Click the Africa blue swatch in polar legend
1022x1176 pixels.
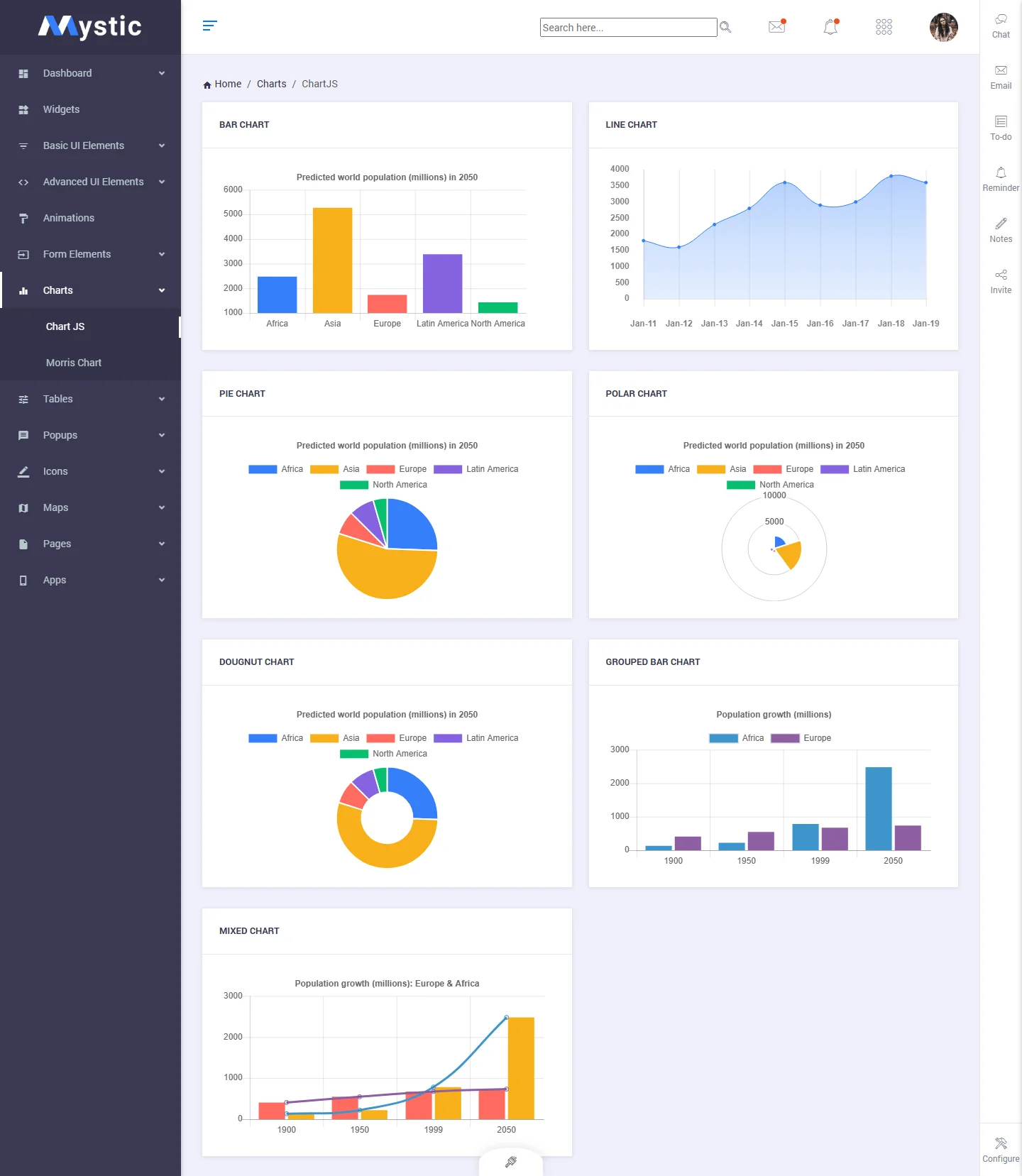coord(649,469)
